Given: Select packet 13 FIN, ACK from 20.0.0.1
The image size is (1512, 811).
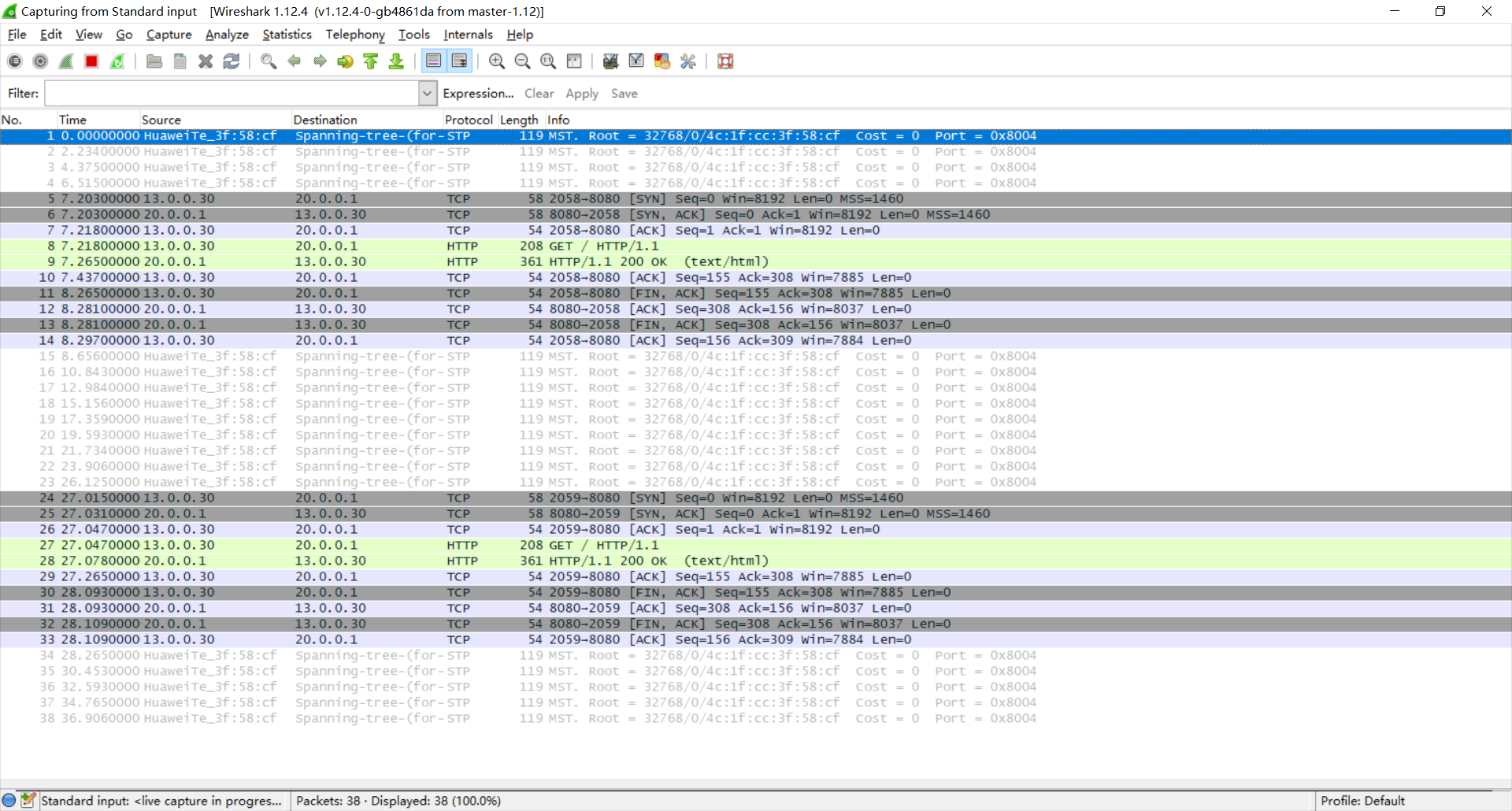Looking at the screenshot, I should (756, 325).
